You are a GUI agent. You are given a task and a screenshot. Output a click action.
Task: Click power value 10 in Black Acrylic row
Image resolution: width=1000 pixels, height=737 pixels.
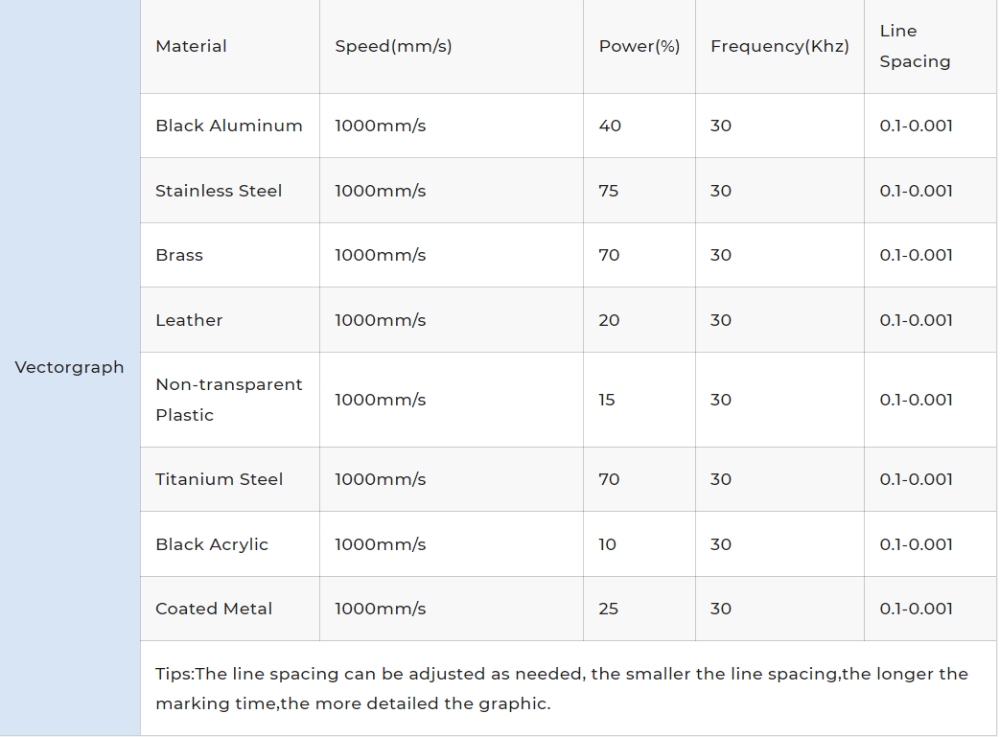point(608,545)
